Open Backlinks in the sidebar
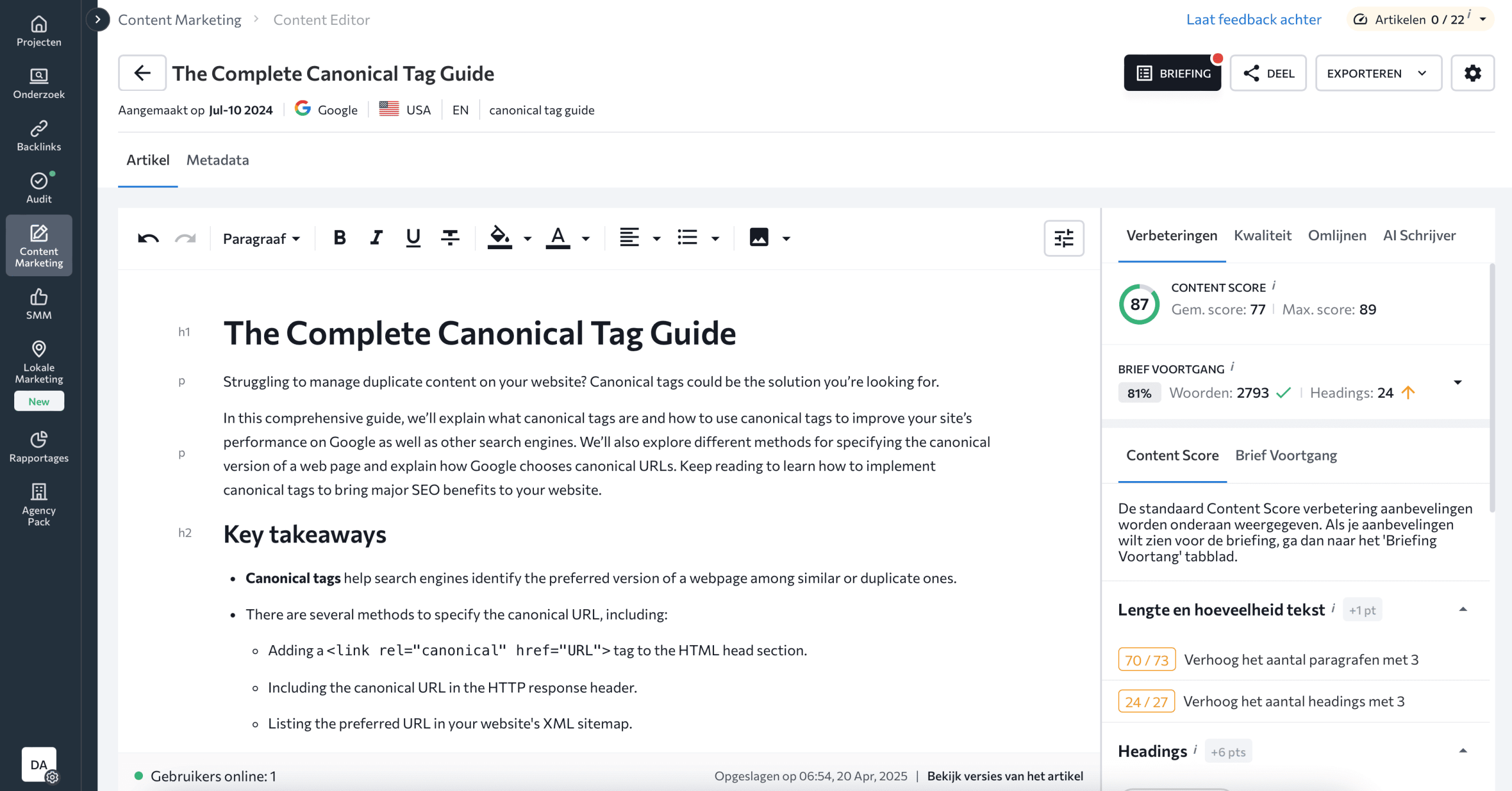 point(39,136)
